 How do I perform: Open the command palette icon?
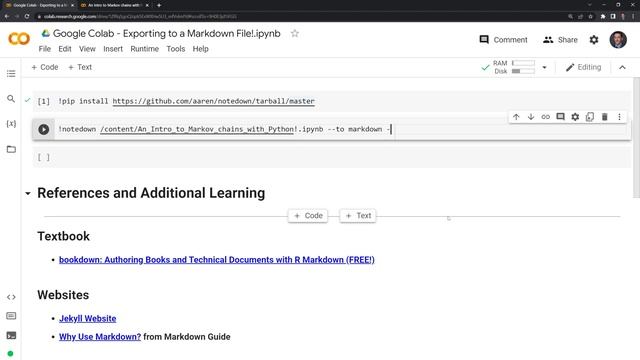pos(11,316)
